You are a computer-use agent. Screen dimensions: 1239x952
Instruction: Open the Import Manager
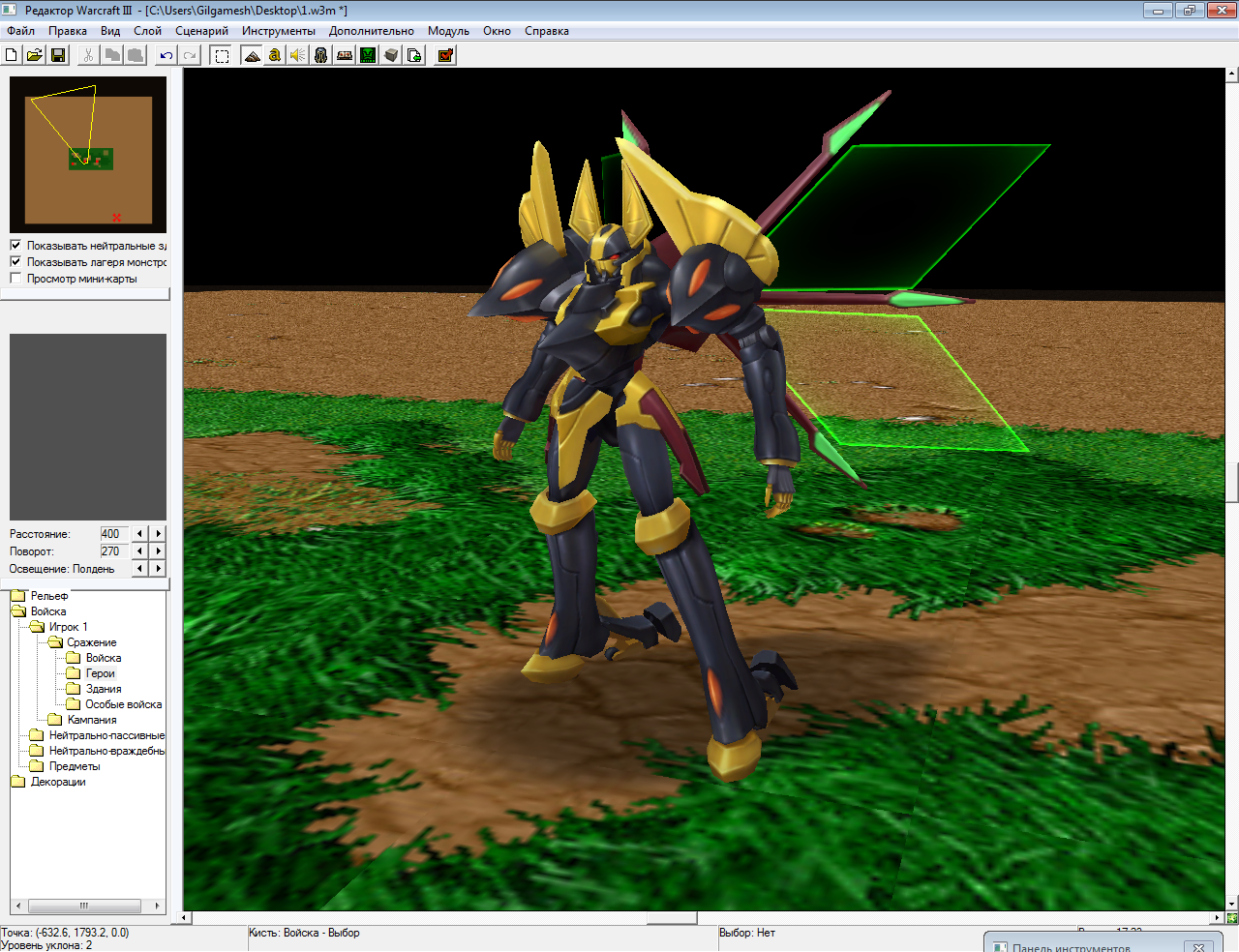[414, 55]
